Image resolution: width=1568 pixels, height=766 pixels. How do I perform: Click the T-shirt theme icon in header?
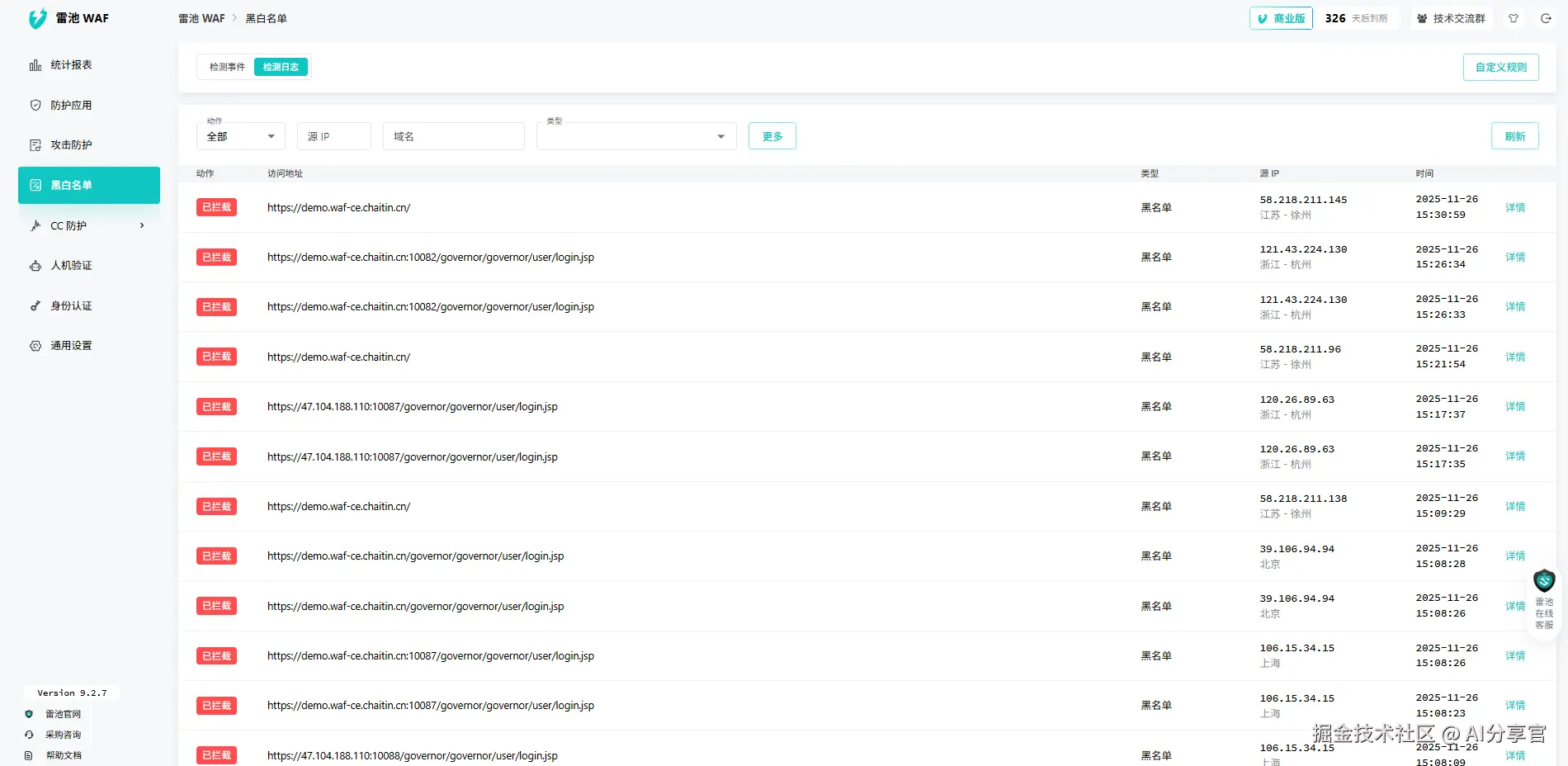[1514, 18]
